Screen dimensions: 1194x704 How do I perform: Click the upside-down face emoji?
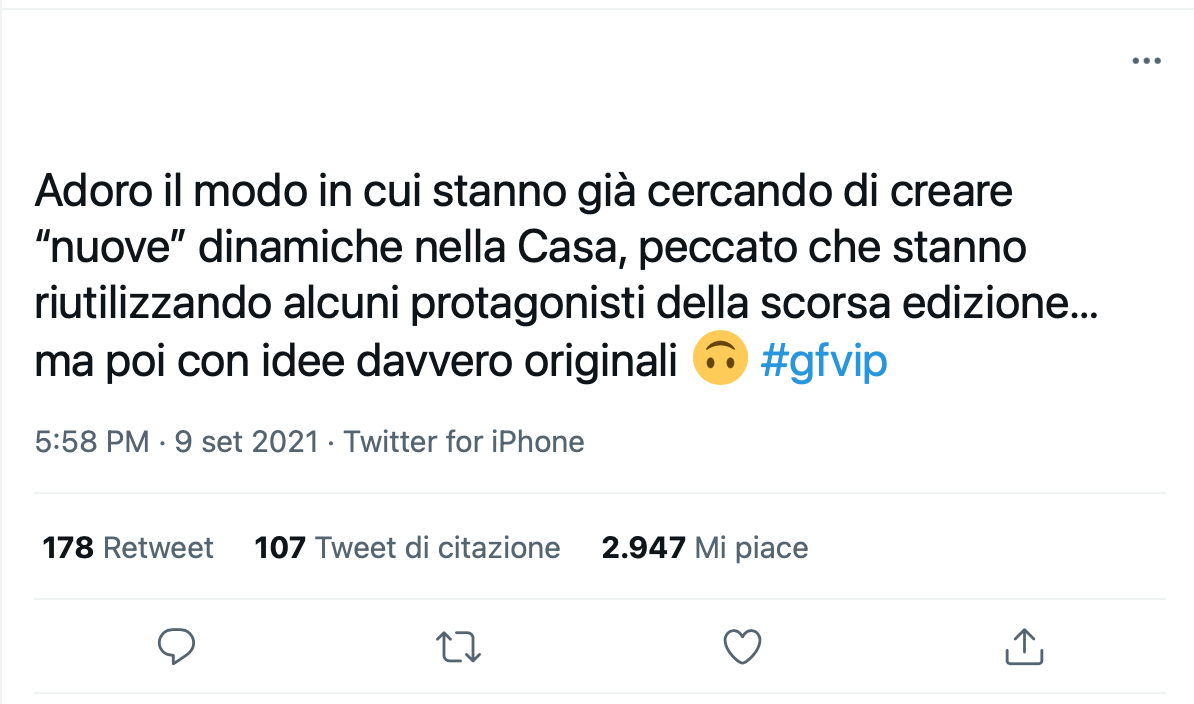coord(720,360)
